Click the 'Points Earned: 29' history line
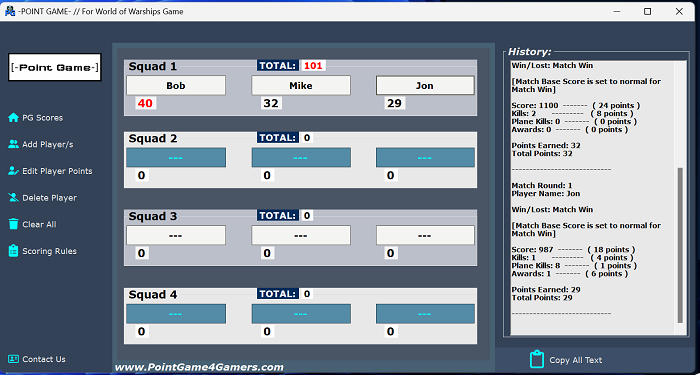This screenshot has height=375, width=700. 546,290
